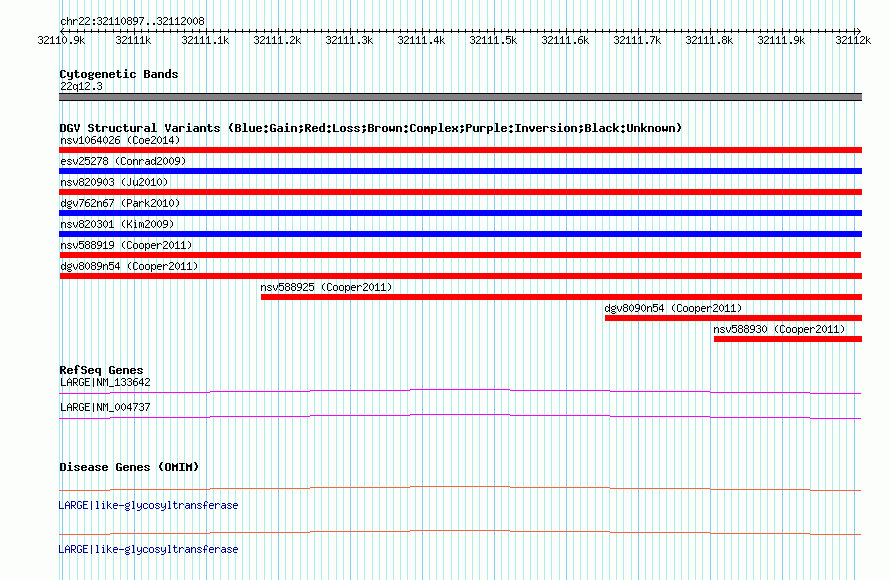Open the nsv820301 (Kim2009) variant label

tap(117, 224)
